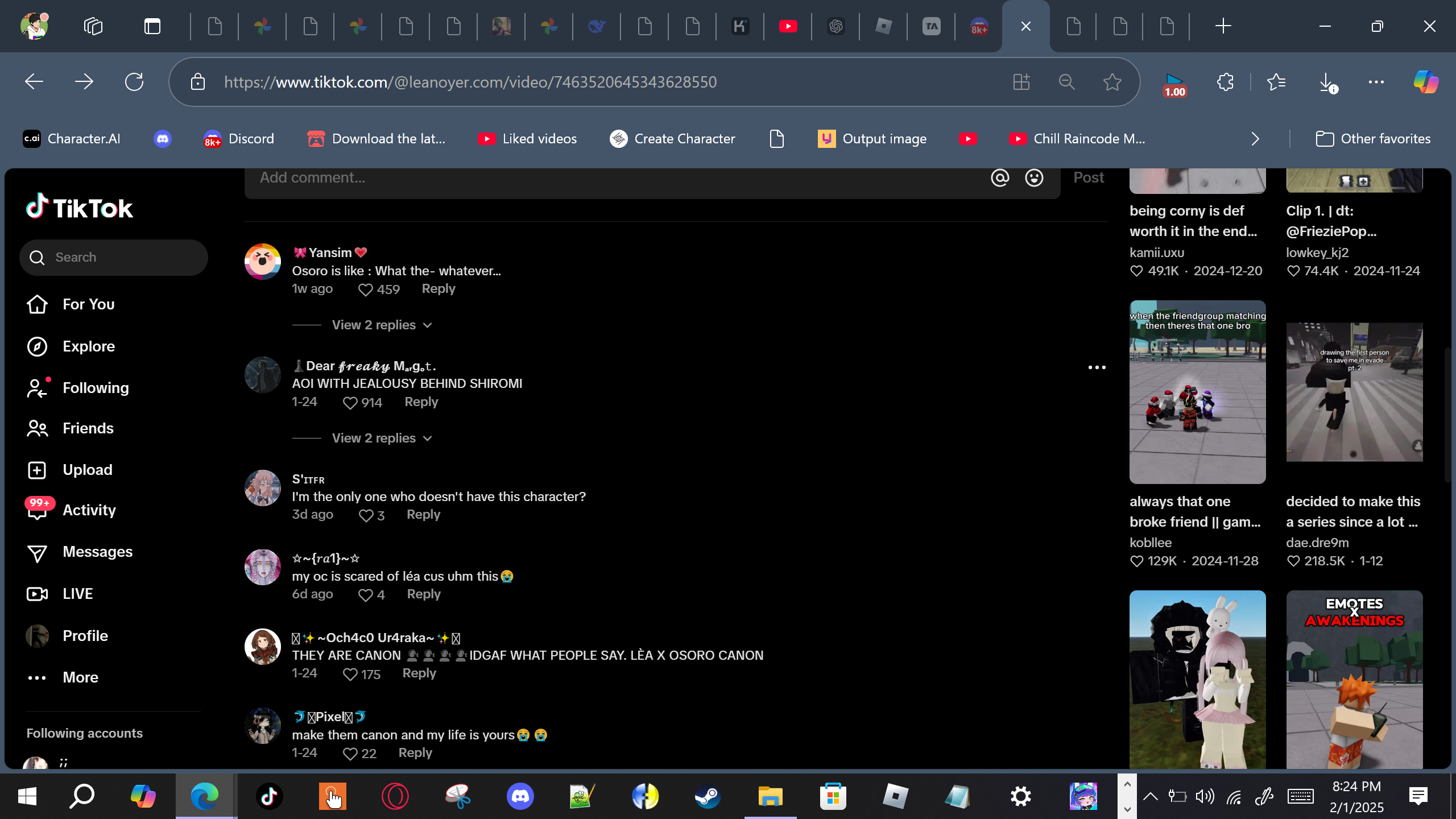Expand the bookmarks bar overflow chevron
This screenshot has width=1456, height=819.
[x=1255, y=139]
